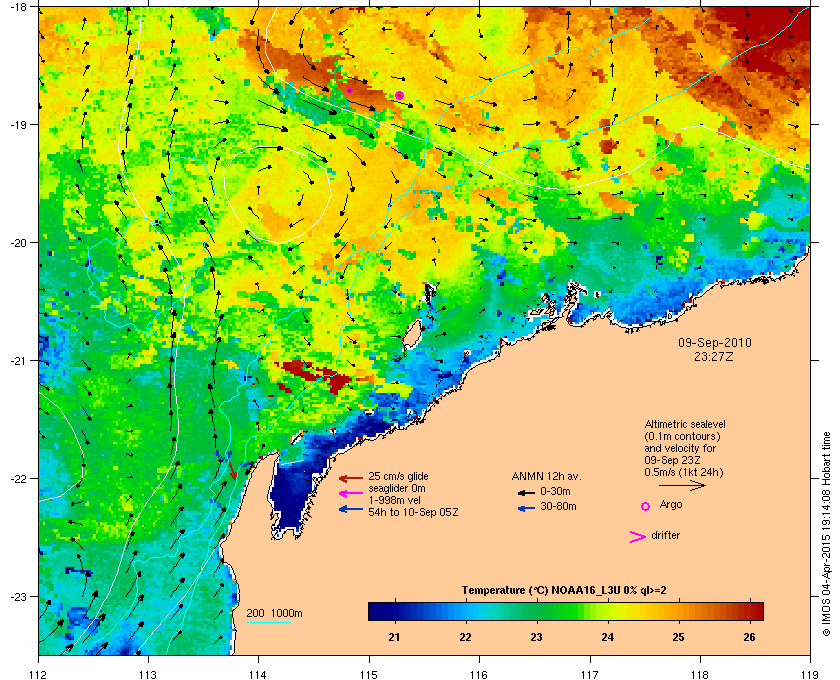Click the '200 1000m' depth contour label
Viewport: 840px width, 680px height.
pos(274,614)
